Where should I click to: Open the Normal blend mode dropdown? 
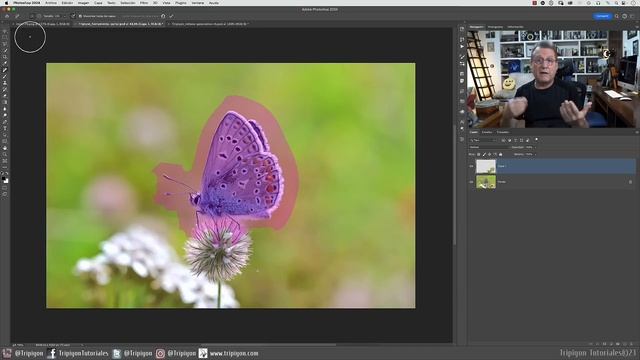(489, 147)
